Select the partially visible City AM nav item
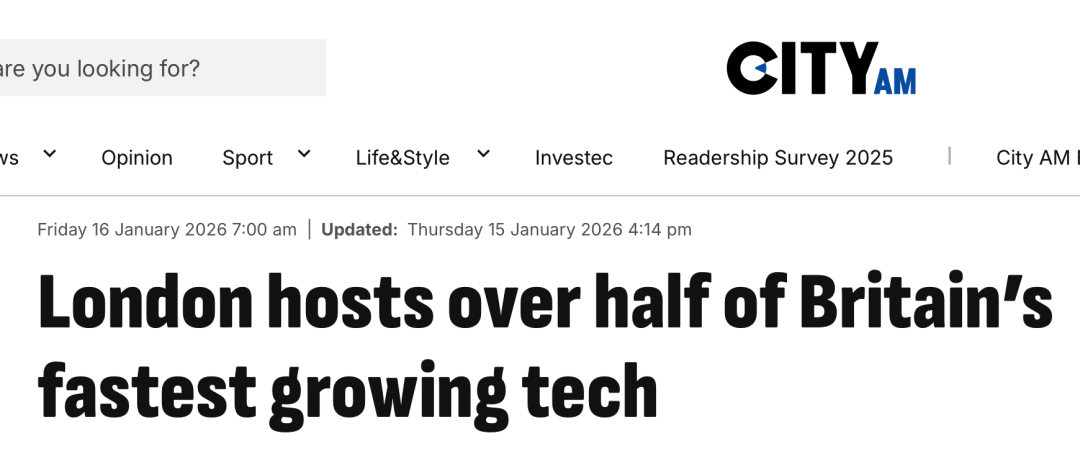The image size is (1080, 456). tap(1037, 158)
